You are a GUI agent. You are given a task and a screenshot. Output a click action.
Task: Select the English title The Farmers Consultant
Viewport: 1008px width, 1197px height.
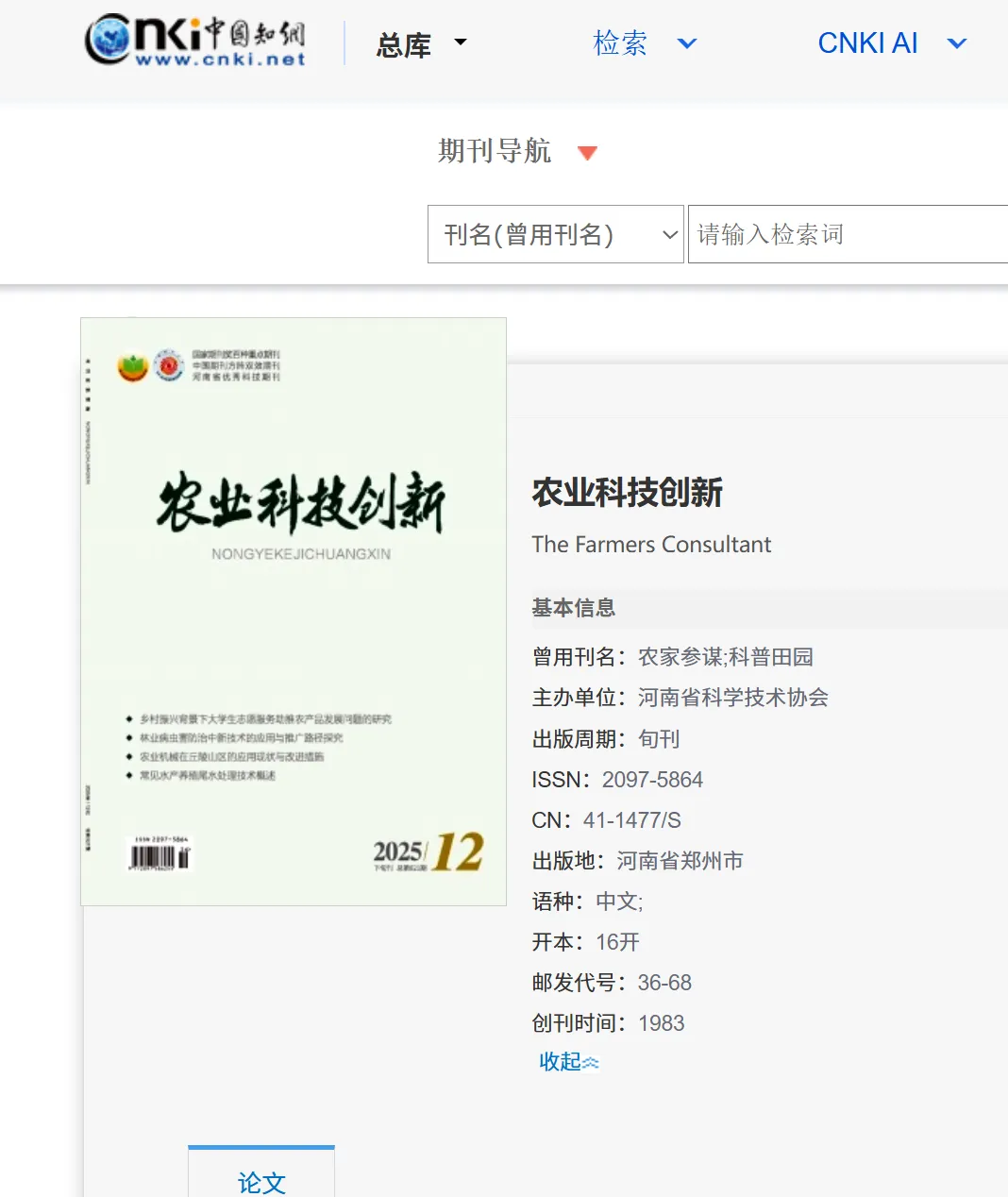coord(651,545)
